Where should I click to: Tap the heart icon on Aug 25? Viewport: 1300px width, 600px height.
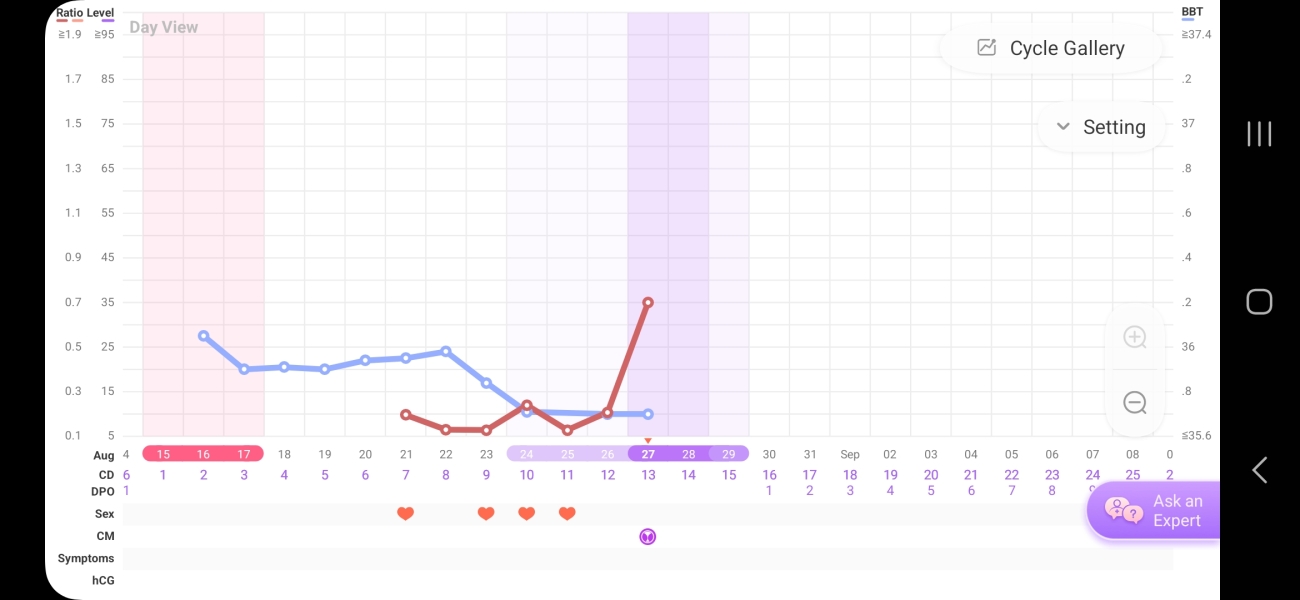pyautogui.click(x=567, y=514)
